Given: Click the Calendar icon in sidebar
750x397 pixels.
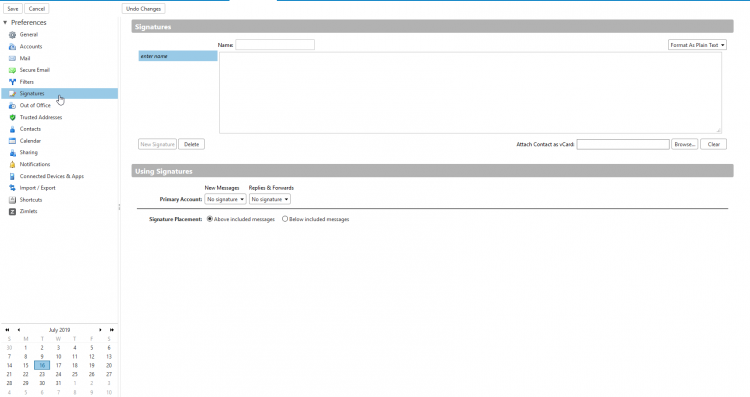Looking at the screenshot, I should point(12,141).
